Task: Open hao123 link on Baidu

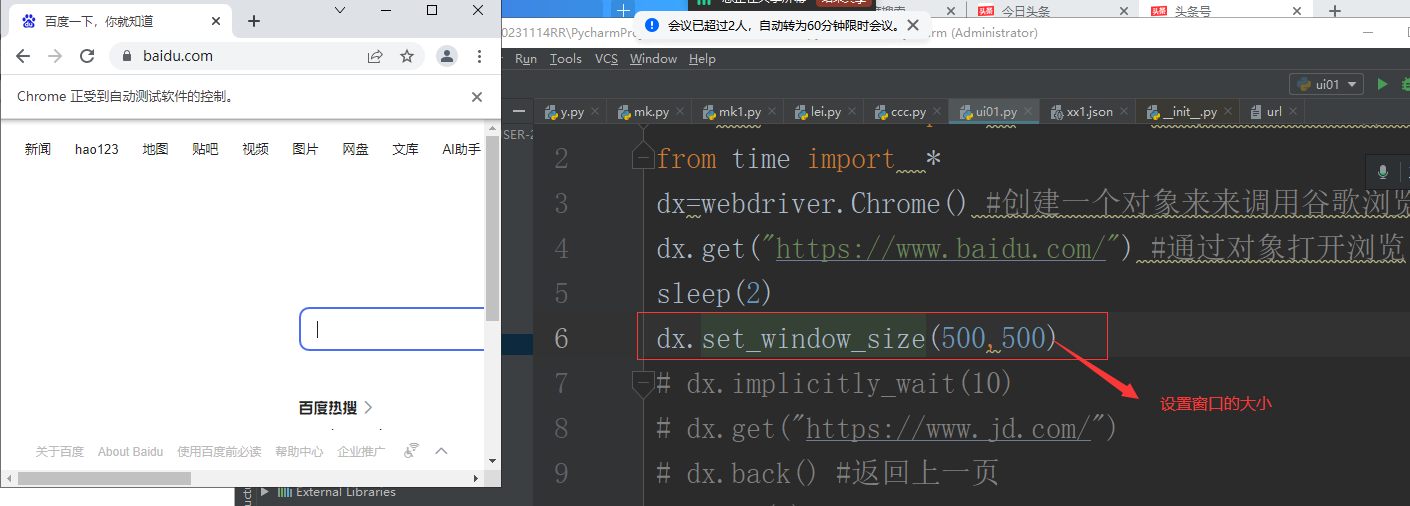Action: (x=97, y=149)
